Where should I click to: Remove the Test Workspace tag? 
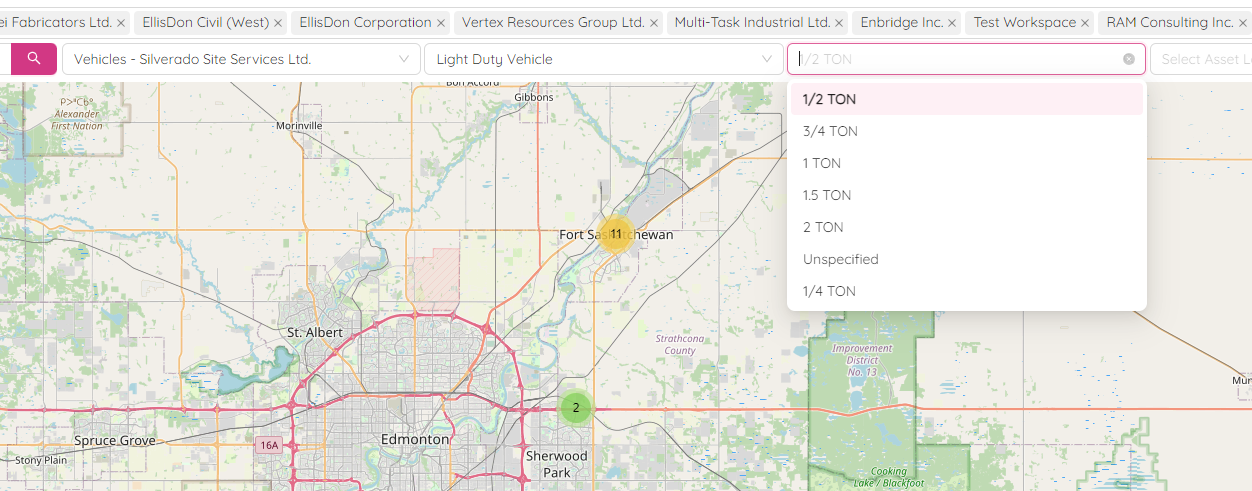click(1085, 22)
